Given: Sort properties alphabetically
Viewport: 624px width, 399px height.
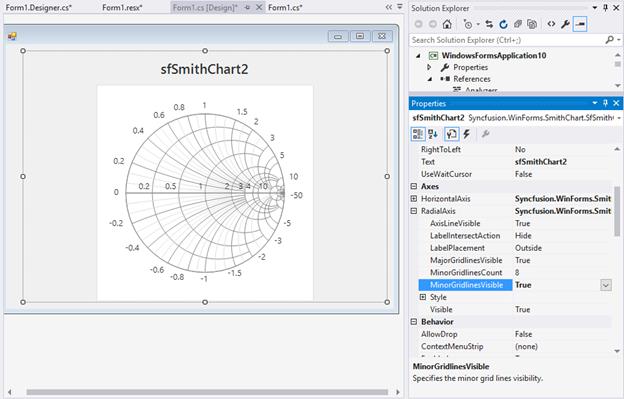Looking at the screenshot, I should [433, 134].
